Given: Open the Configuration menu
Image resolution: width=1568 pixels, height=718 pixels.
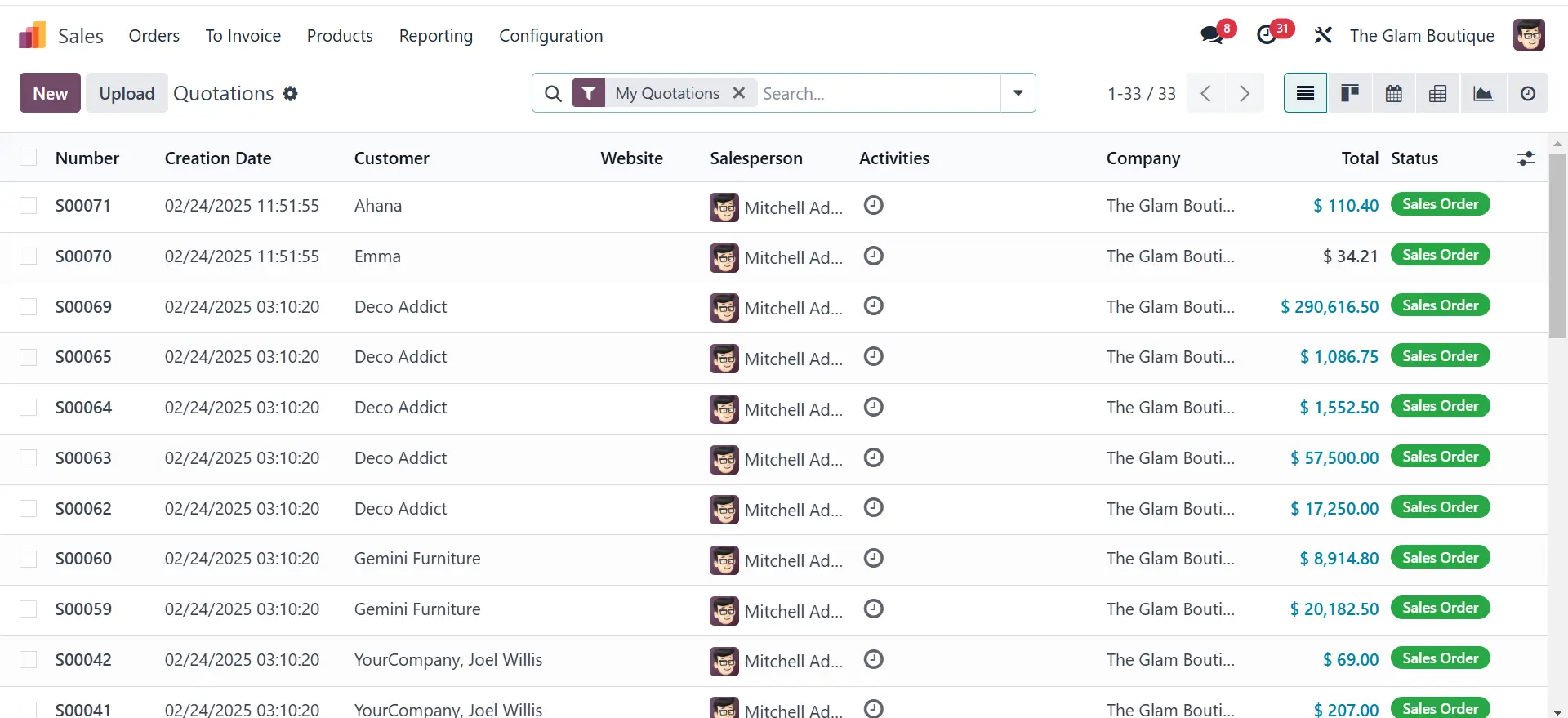Looking at the screenshot, I should point(551,36).
